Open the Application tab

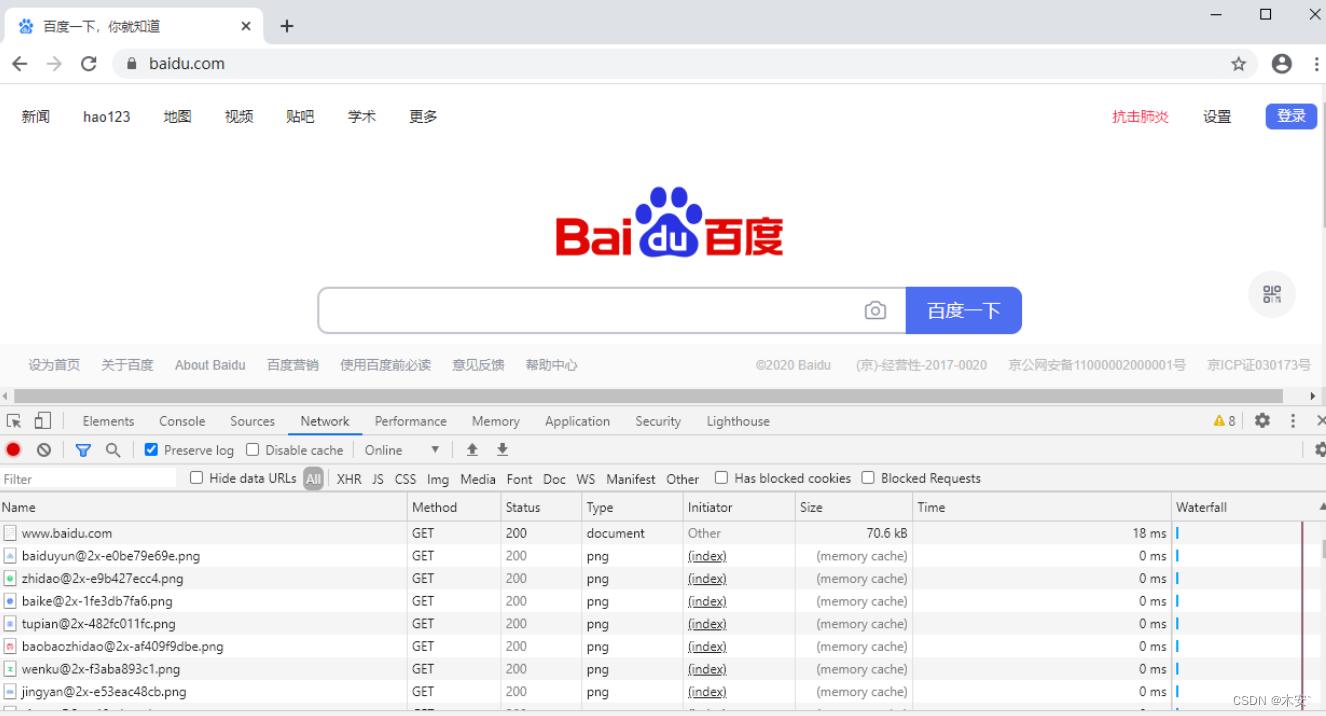(577, 421)
